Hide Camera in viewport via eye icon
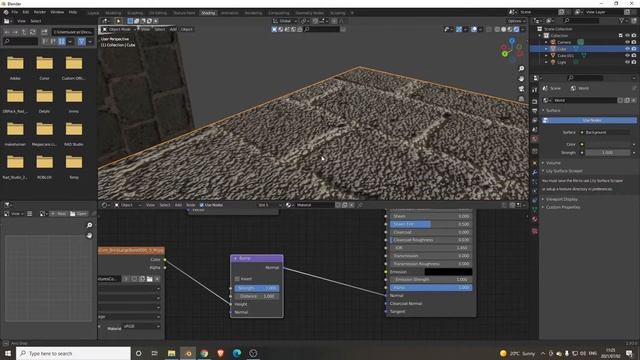The image size is (640, 360). [627, 42]
